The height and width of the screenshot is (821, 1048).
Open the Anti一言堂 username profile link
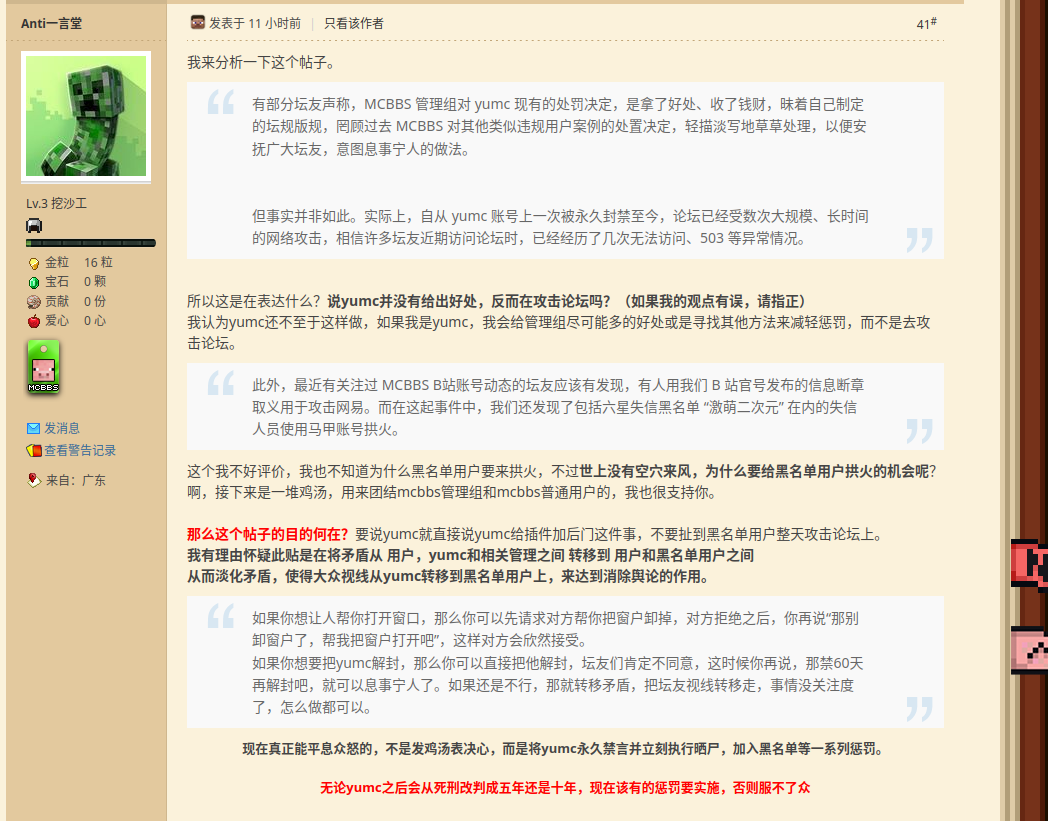coord(52,23)
